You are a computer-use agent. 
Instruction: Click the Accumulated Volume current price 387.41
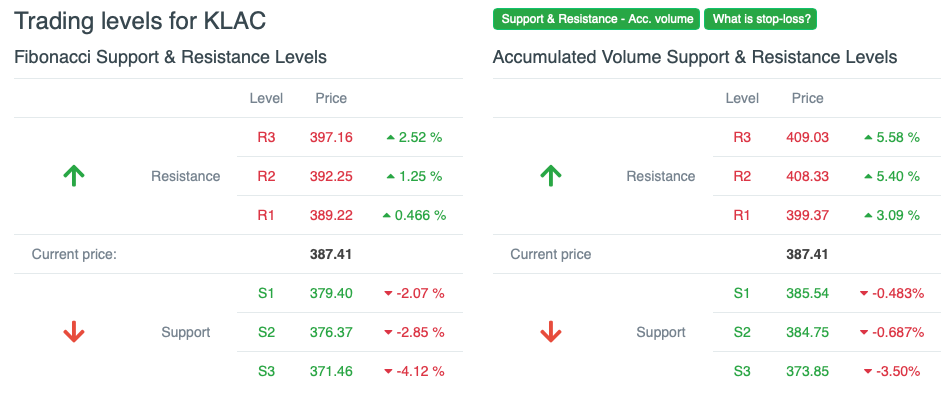(807, 254)
